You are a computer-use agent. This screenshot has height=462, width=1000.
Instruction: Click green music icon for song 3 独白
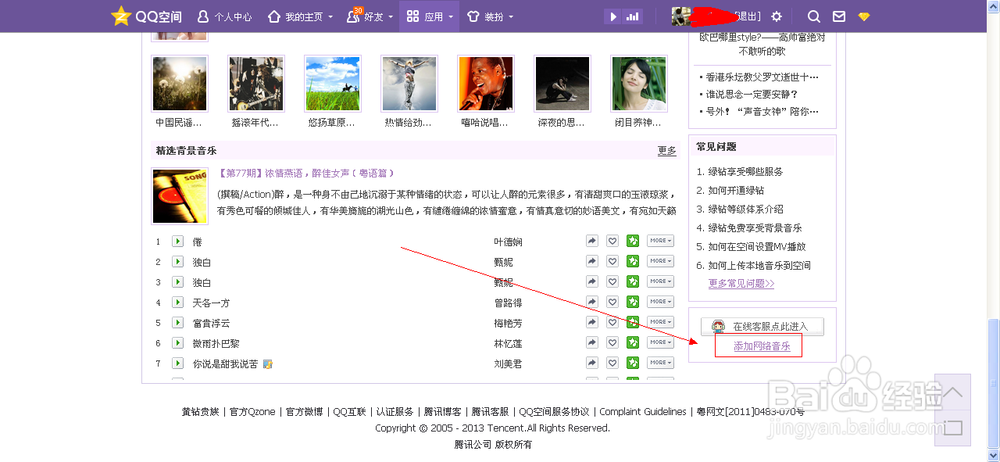tap(633, 281)
